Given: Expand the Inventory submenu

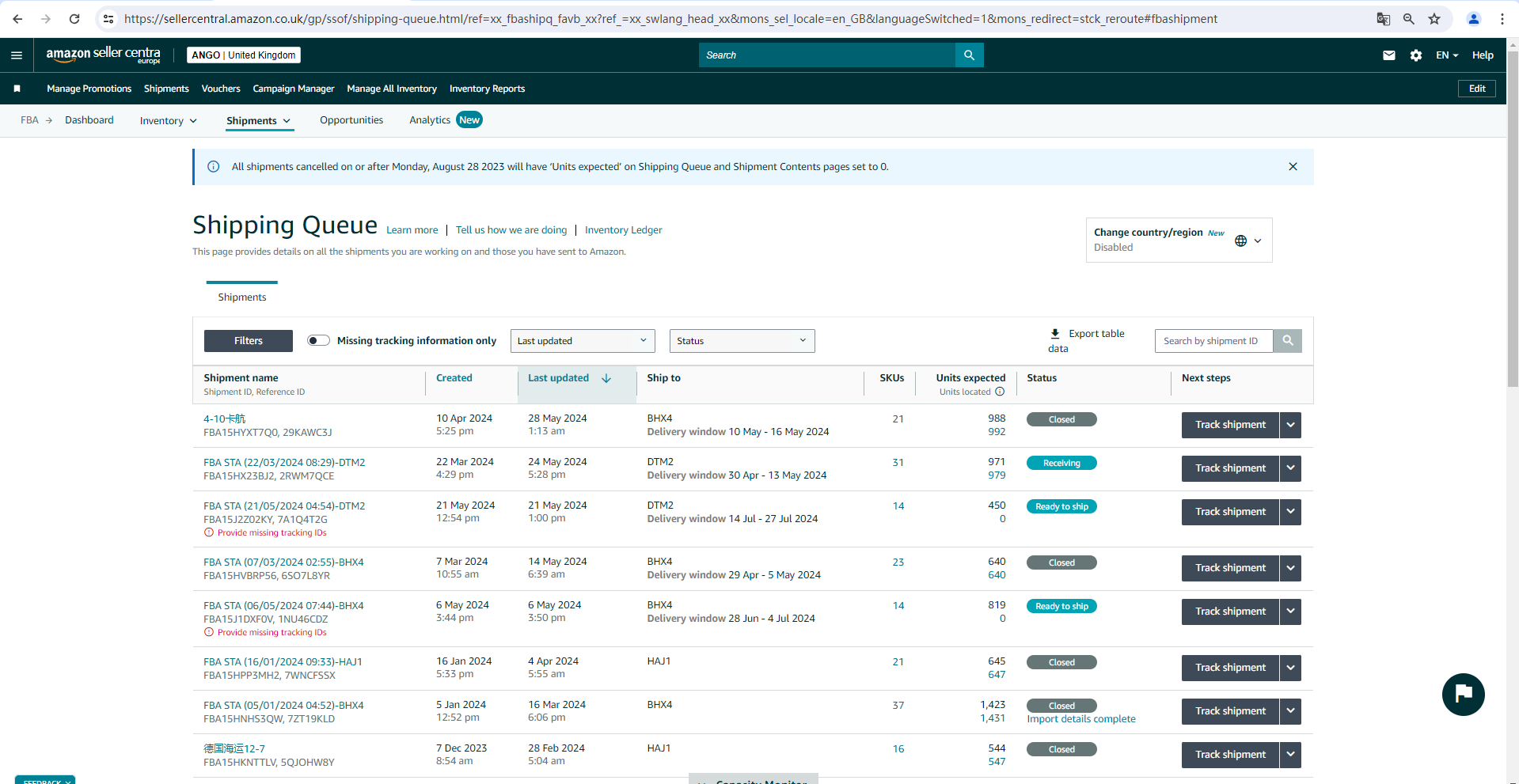Looking at the screenshot, I should click(x=168, y=121).
